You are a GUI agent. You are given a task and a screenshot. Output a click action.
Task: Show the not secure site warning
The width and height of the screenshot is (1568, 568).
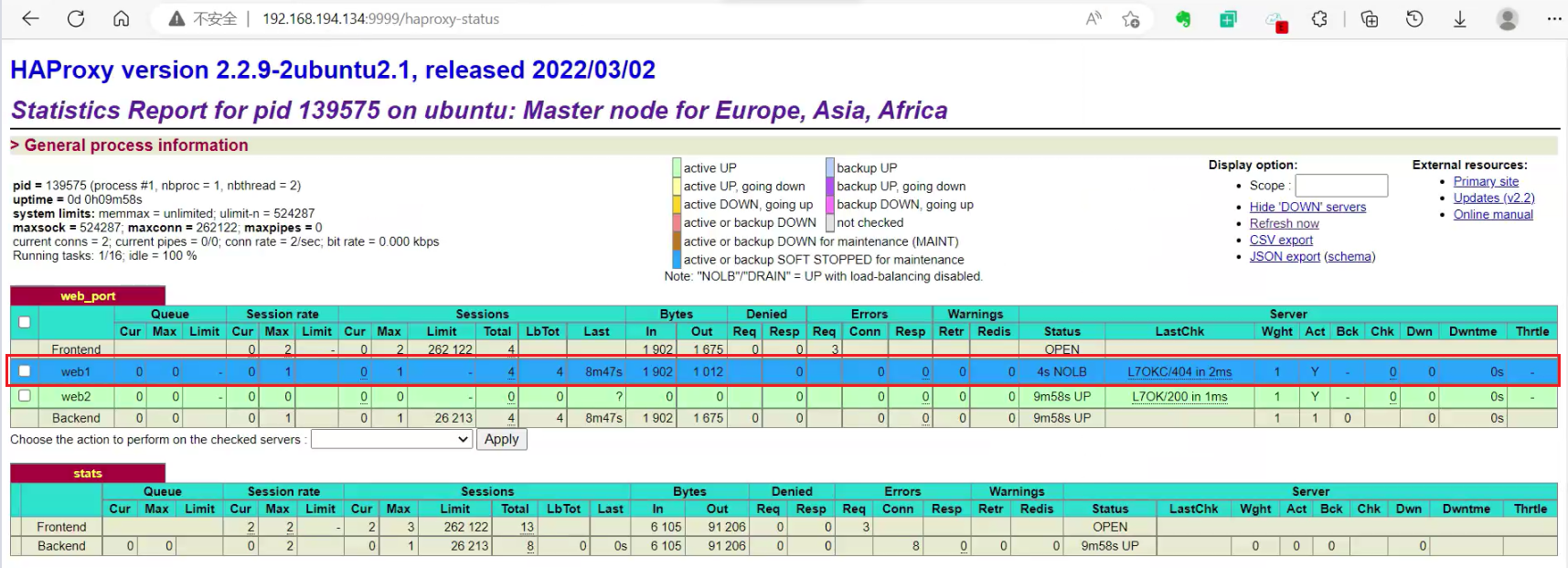coord(203,18)
